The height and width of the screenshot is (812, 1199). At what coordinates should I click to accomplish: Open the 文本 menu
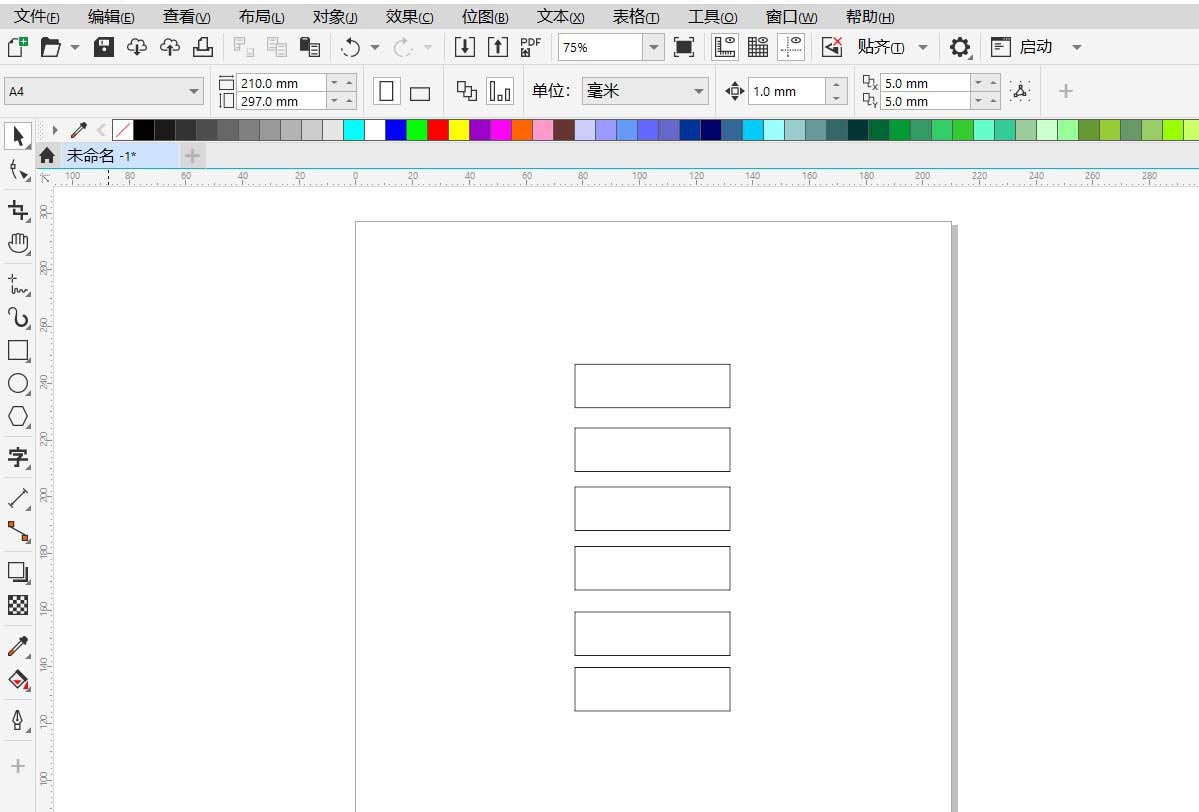coord(558,16)
